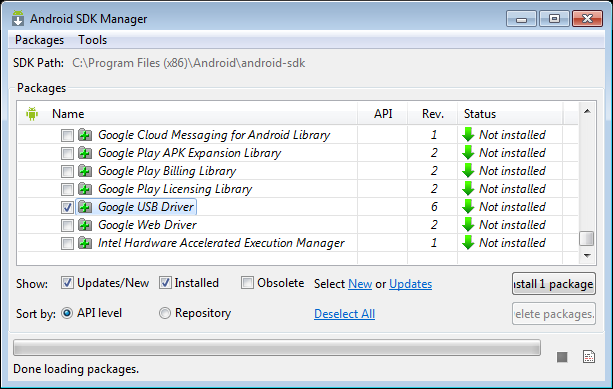The width and height of the screenshot is (613, 389).
Task: Open the Tools menu
Action: (x=93, y=40)
